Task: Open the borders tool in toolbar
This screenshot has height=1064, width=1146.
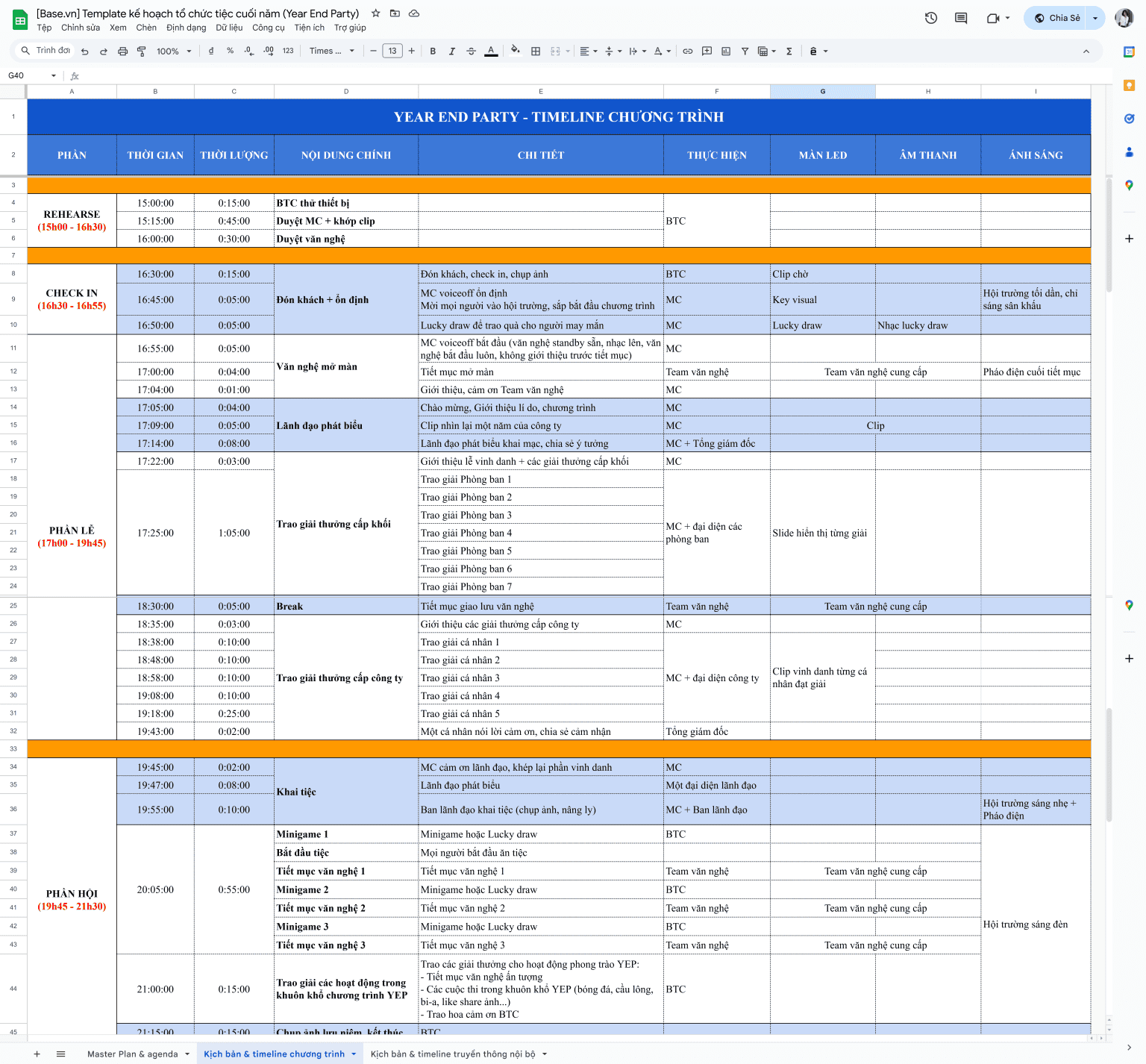Action: pyautogui.click(x=535, y=51)
